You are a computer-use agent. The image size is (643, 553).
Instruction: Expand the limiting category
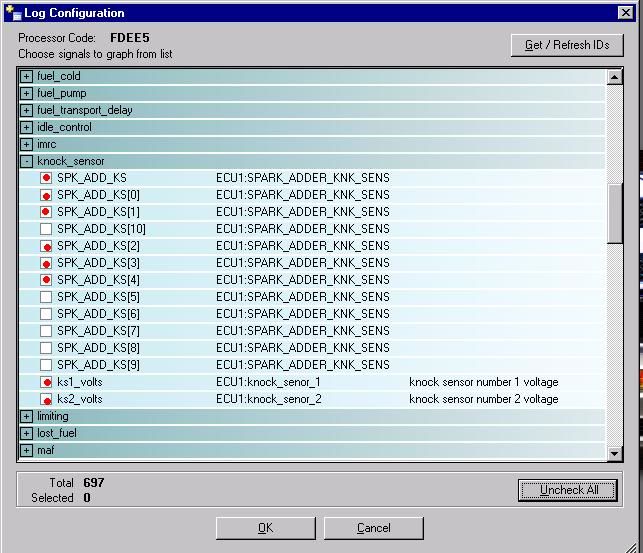pyautogui.click(x=26, y=416)
